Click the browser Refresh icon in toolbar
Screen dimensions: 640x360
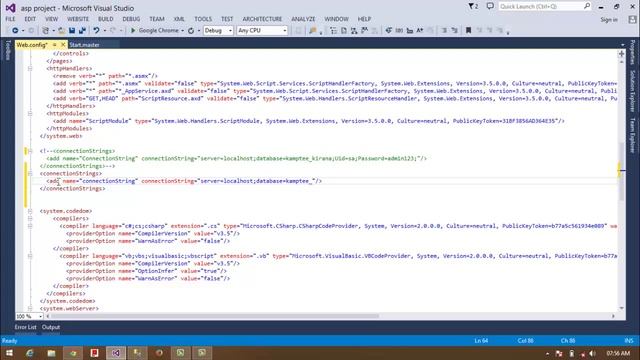[191, 31]
